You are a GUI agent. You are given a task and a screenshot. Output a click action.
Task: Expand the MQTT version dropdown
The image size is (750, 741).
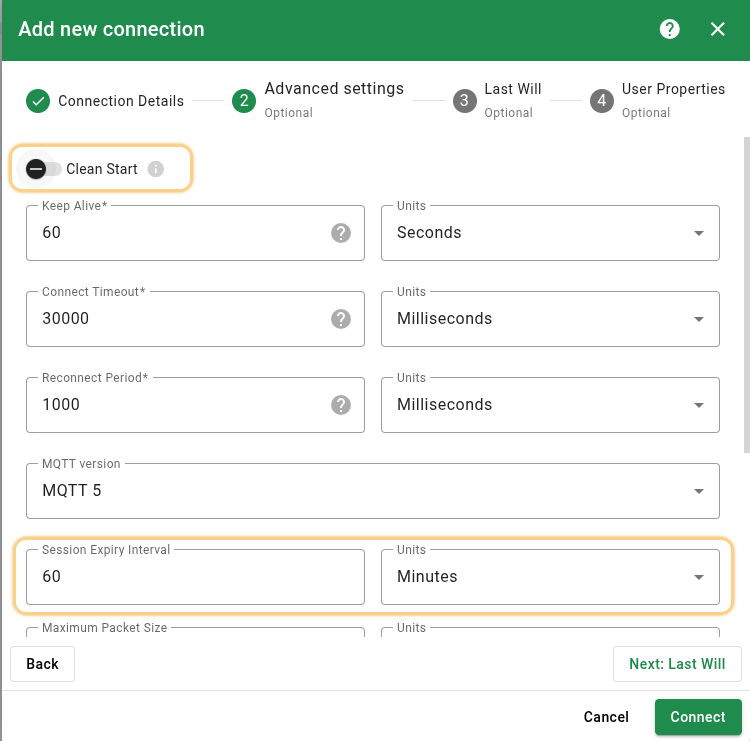tap(372, 491)
